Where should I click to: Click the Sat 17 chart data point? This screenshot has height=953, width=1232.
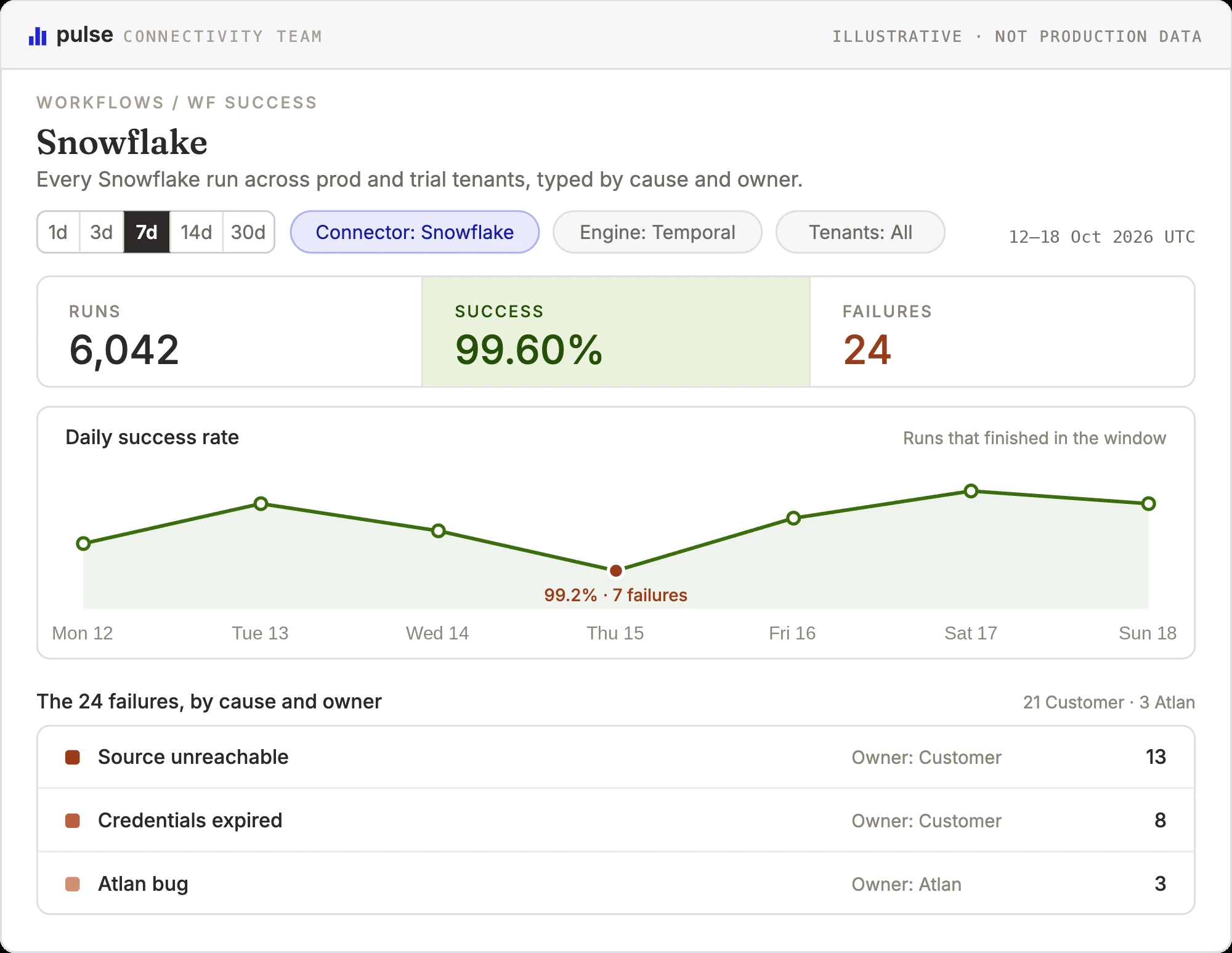tap(971, 491)
